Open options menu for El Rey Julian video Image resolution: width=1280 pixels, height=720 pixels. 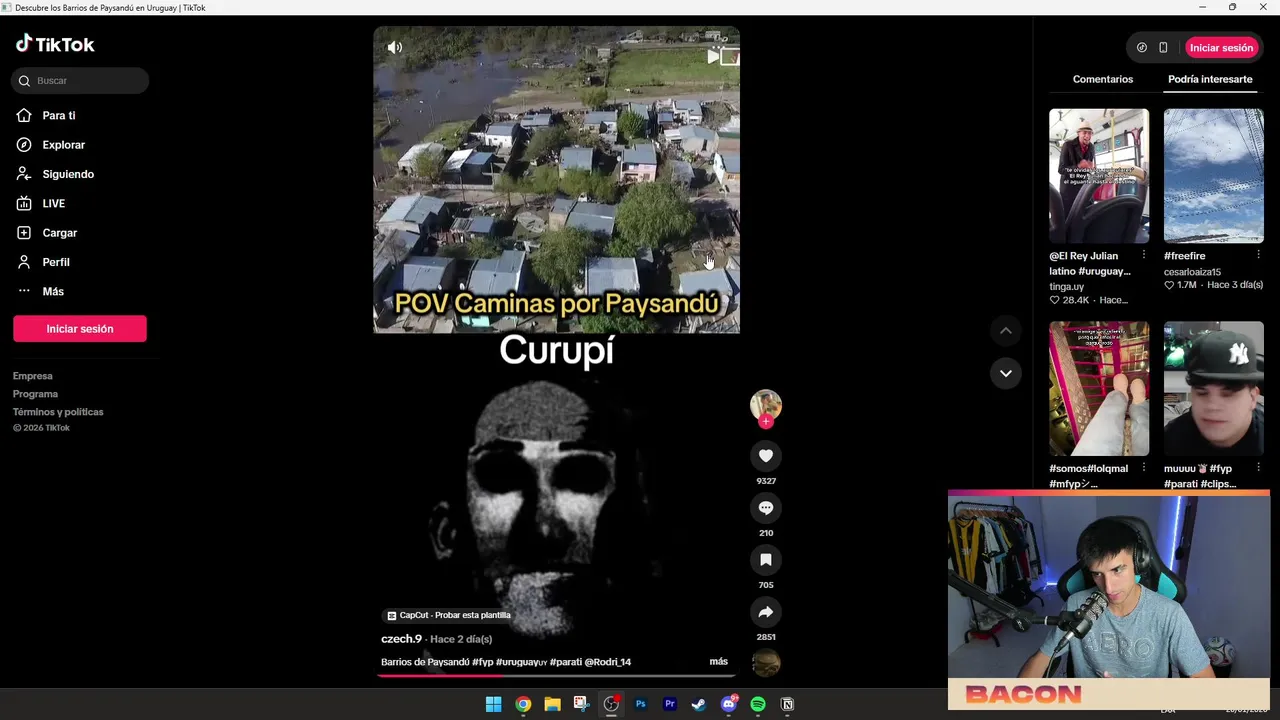point(1143,256)
